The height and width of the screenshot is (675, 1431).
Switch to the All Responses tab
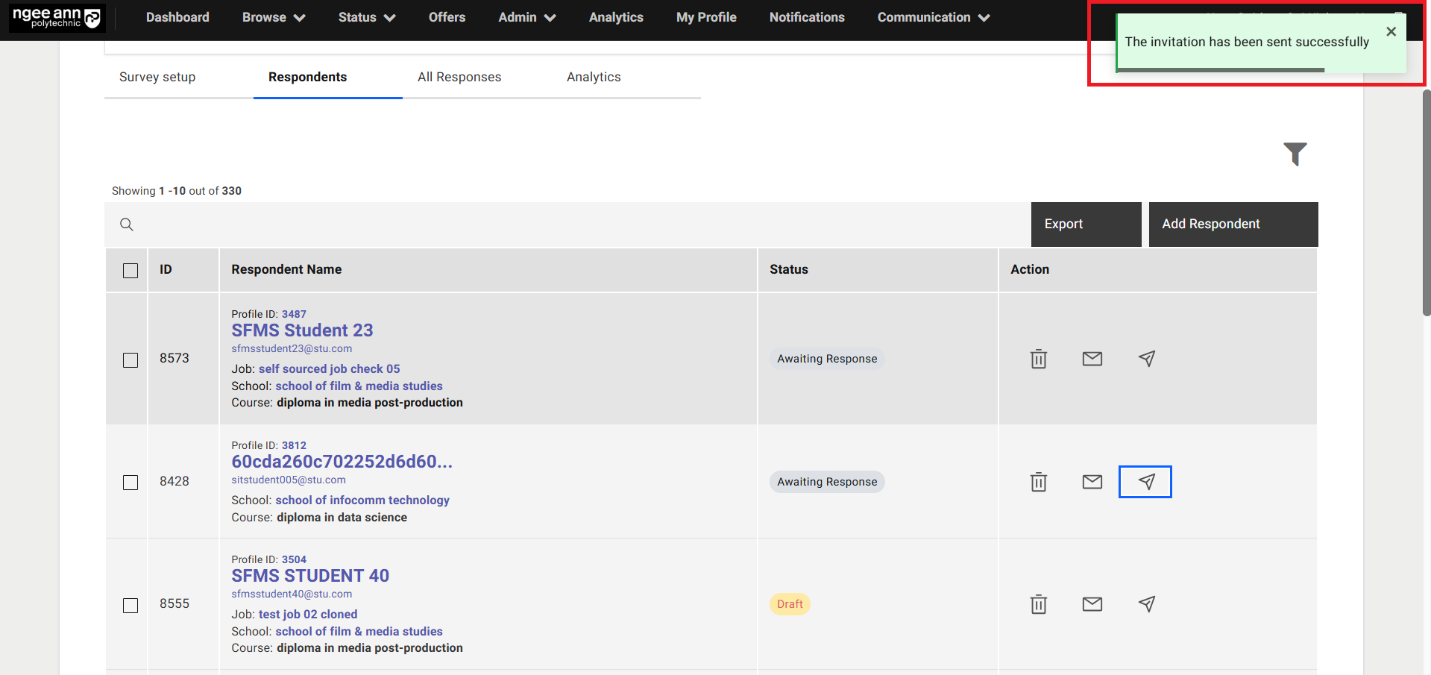(459, 76)
